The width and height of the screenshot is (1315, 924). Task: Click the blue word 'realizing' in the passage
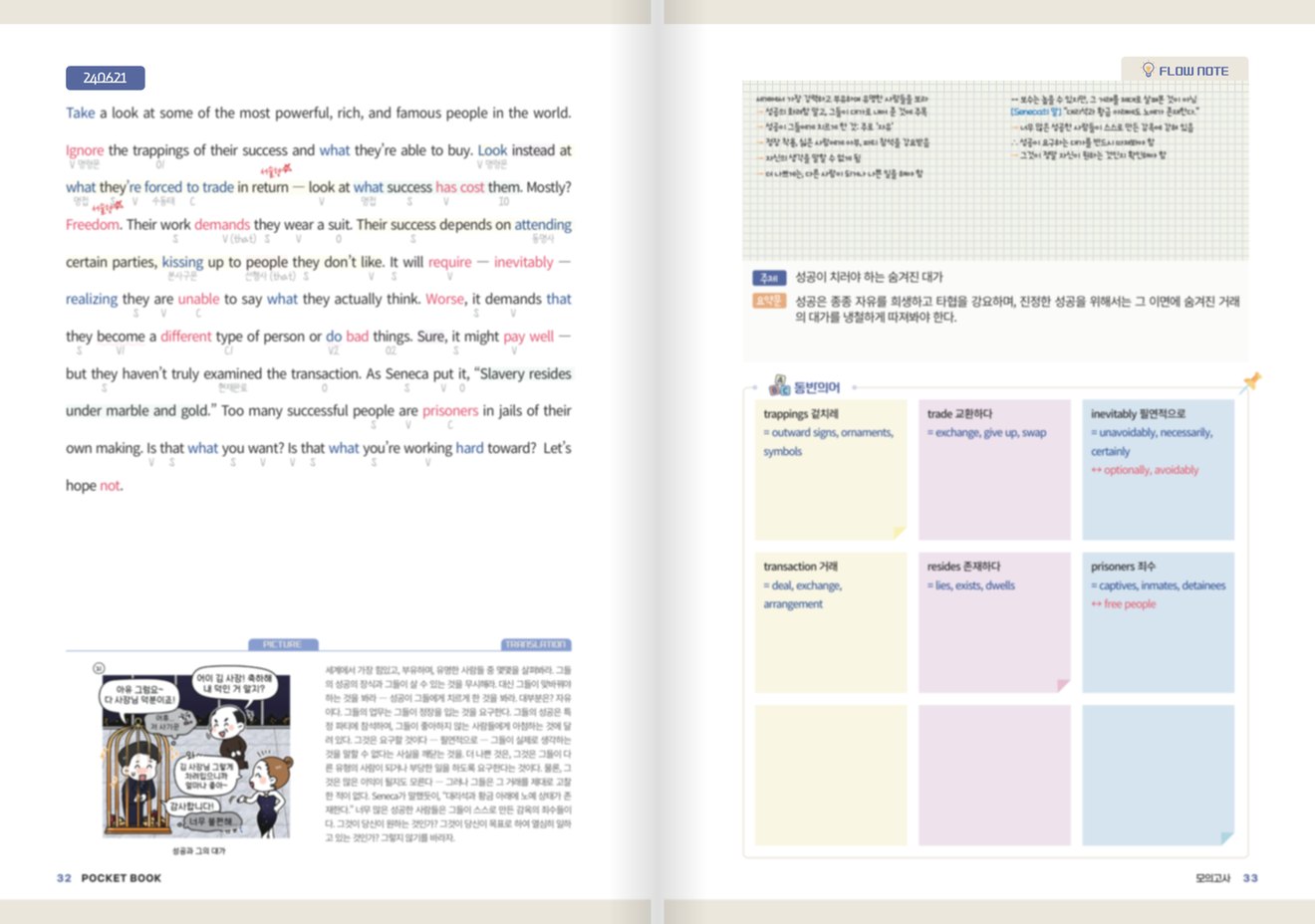click(x=92, y=300)
